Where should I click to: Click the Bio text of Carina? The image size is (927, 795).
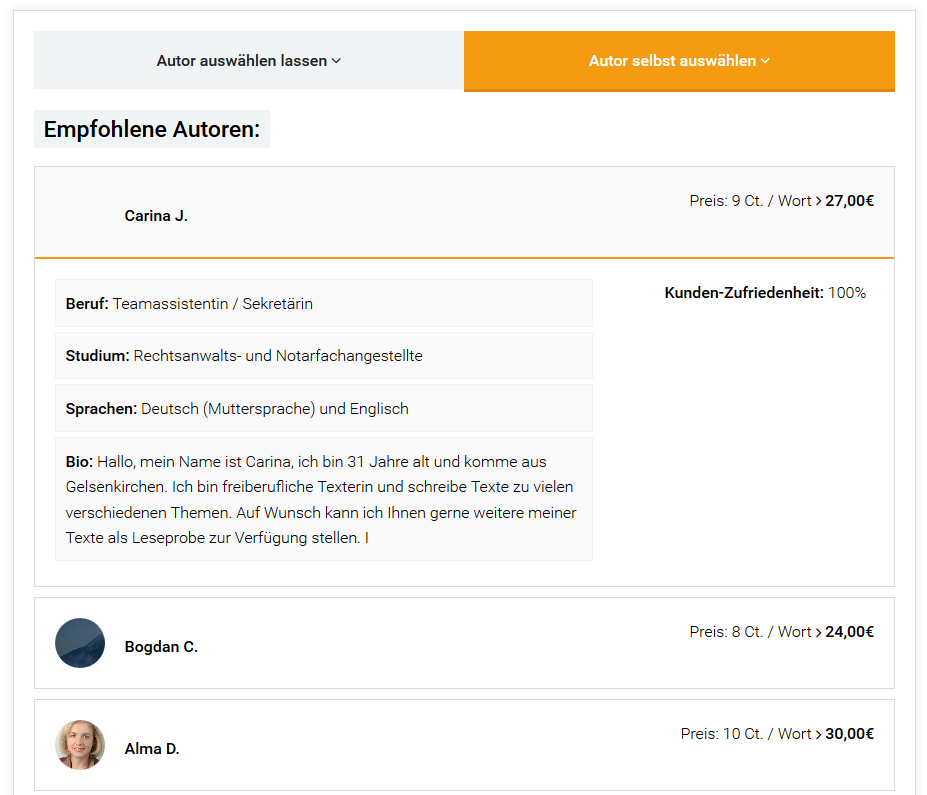pyautogui.click(x=323, y=499)
